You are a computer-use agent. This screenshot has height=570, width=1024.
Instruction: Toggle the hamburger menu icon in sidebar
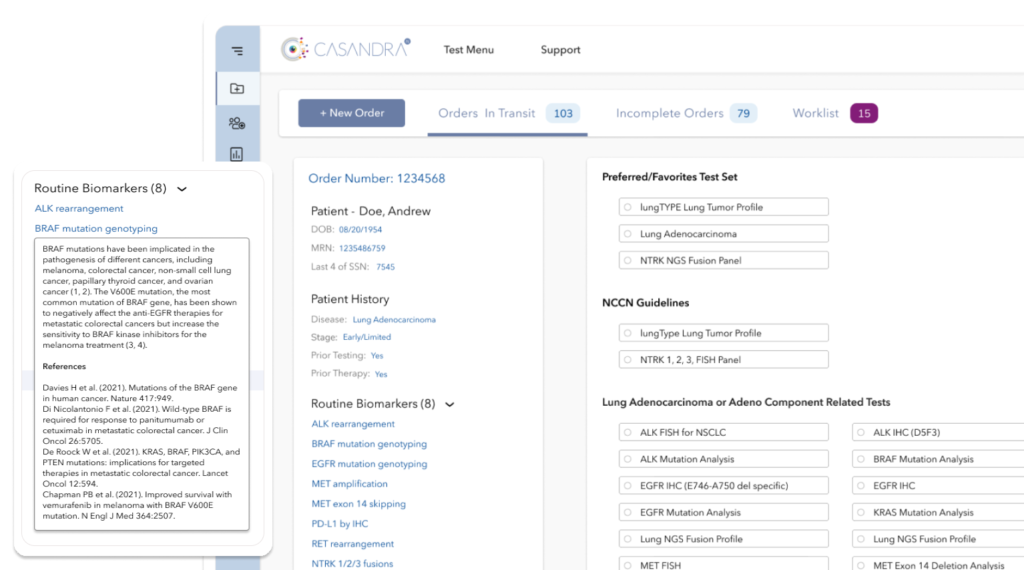click(237, 50)
